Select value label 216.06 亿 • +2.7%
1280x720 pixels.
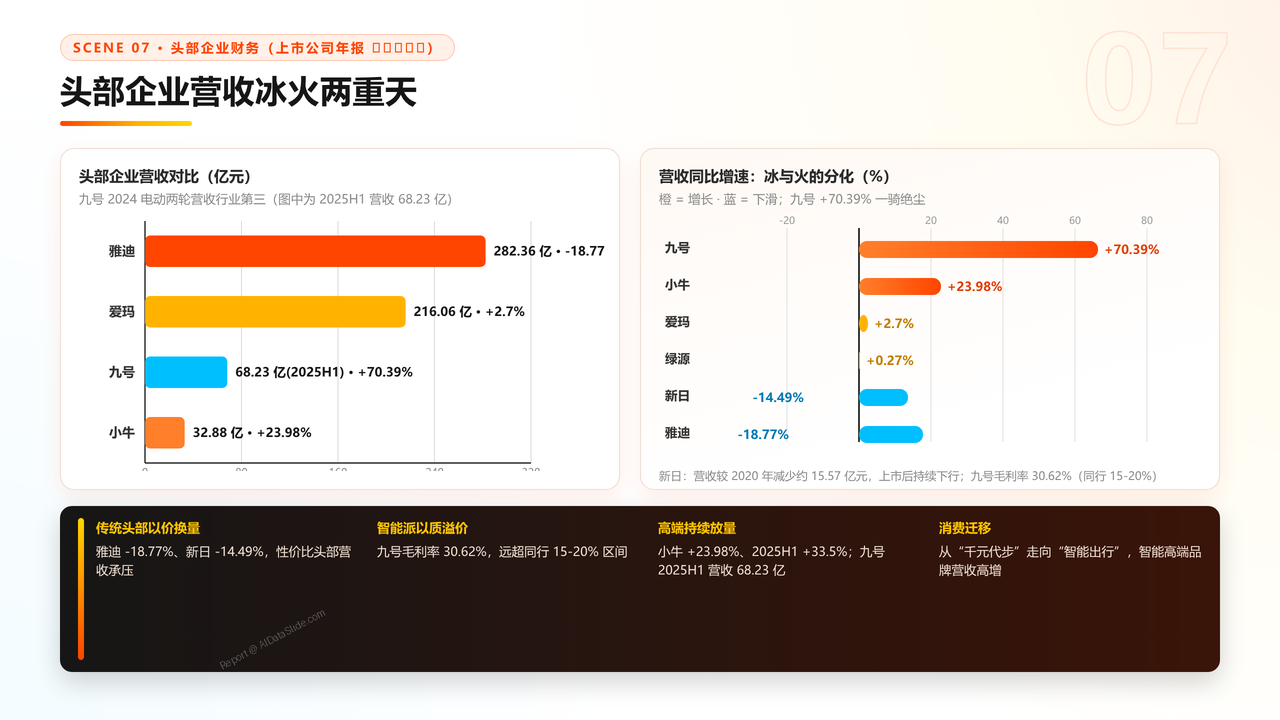(469, 311)
